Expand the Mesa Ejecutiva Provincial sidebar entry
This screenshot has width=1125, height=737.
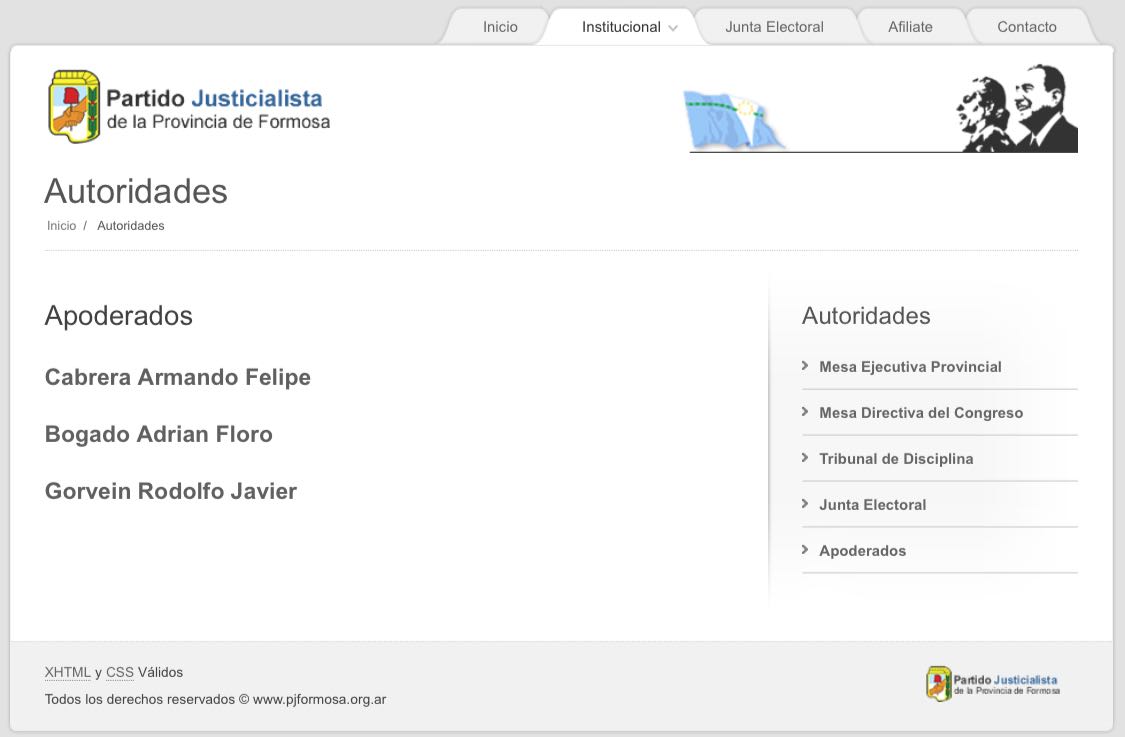[x=910, y=366]
